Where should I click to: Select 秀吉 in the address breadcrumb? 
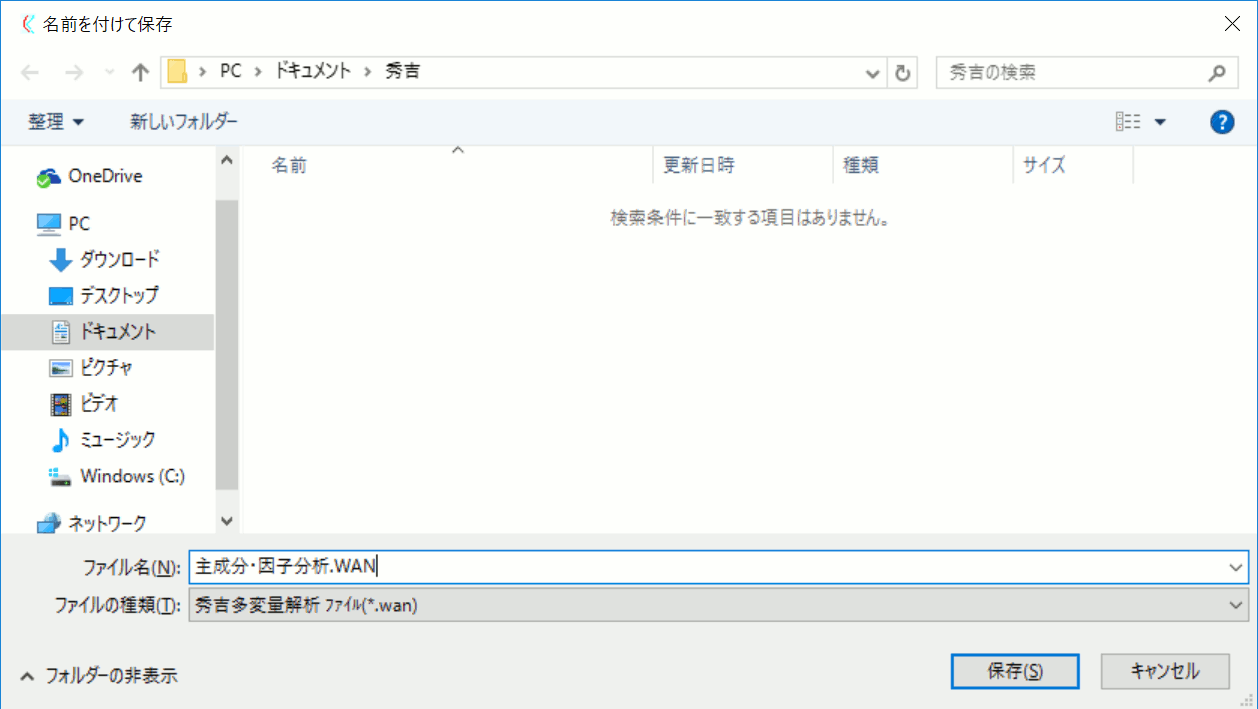coord(402,72)
